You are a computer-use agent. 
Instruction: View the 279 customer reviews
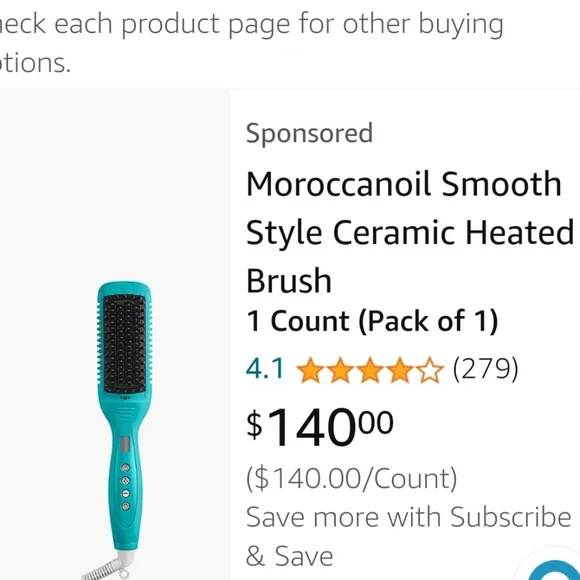coord(485,369)
